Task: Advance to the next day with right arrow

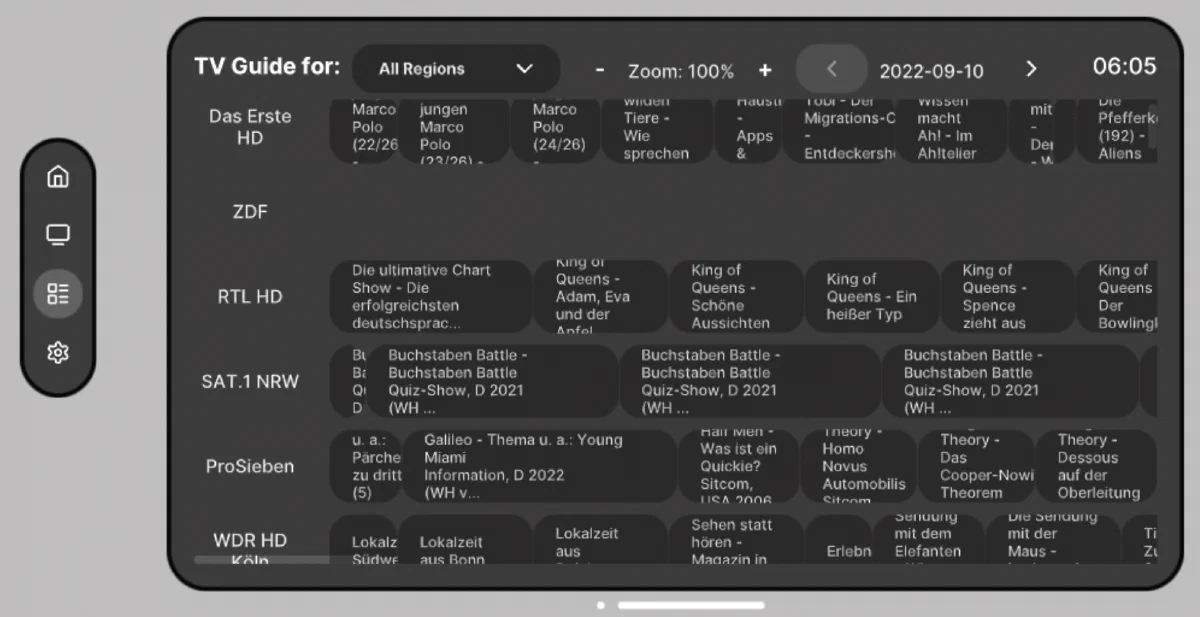Action: click(1031, 70)
